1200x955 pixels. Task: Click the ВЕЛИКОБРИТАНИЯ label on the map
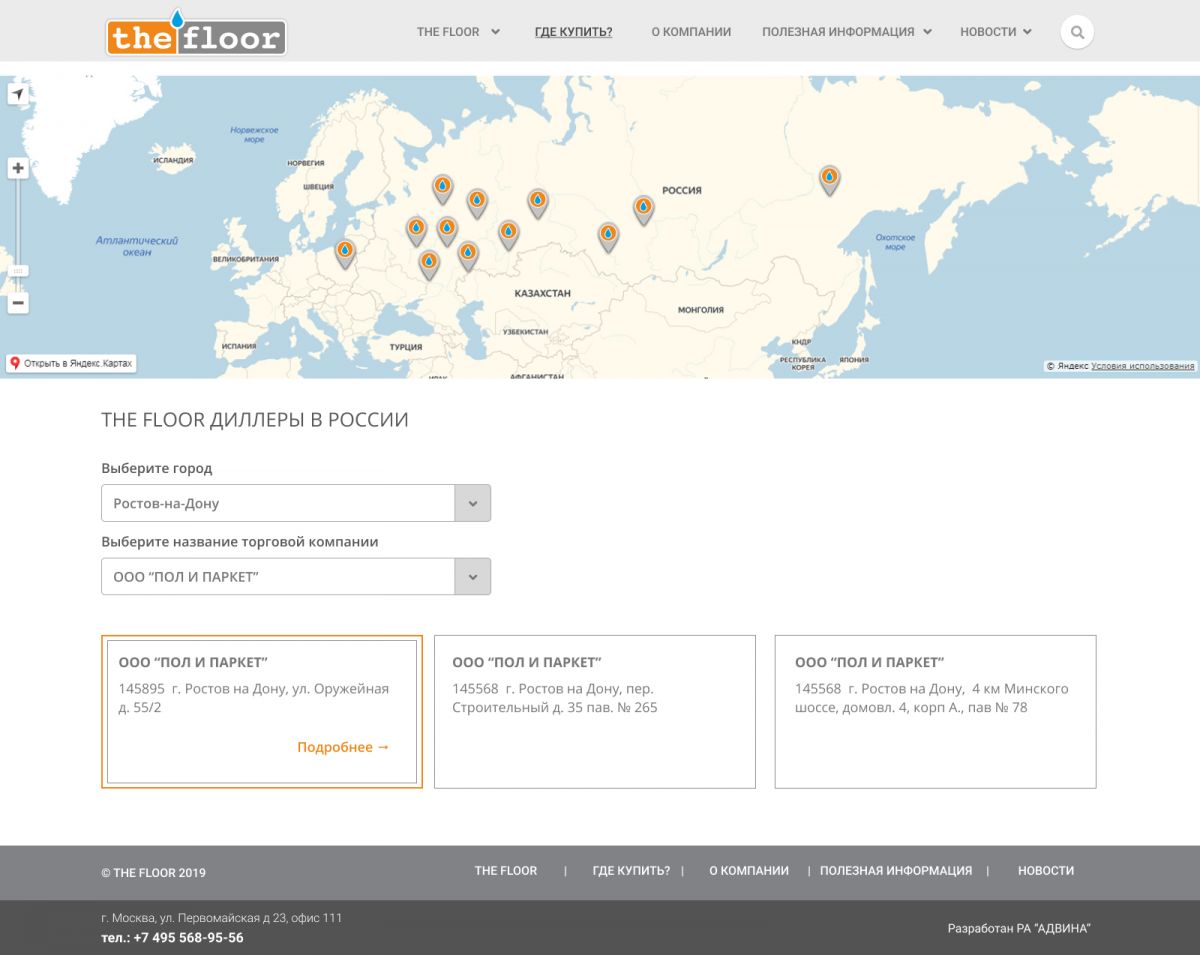[x=246, y=259]
